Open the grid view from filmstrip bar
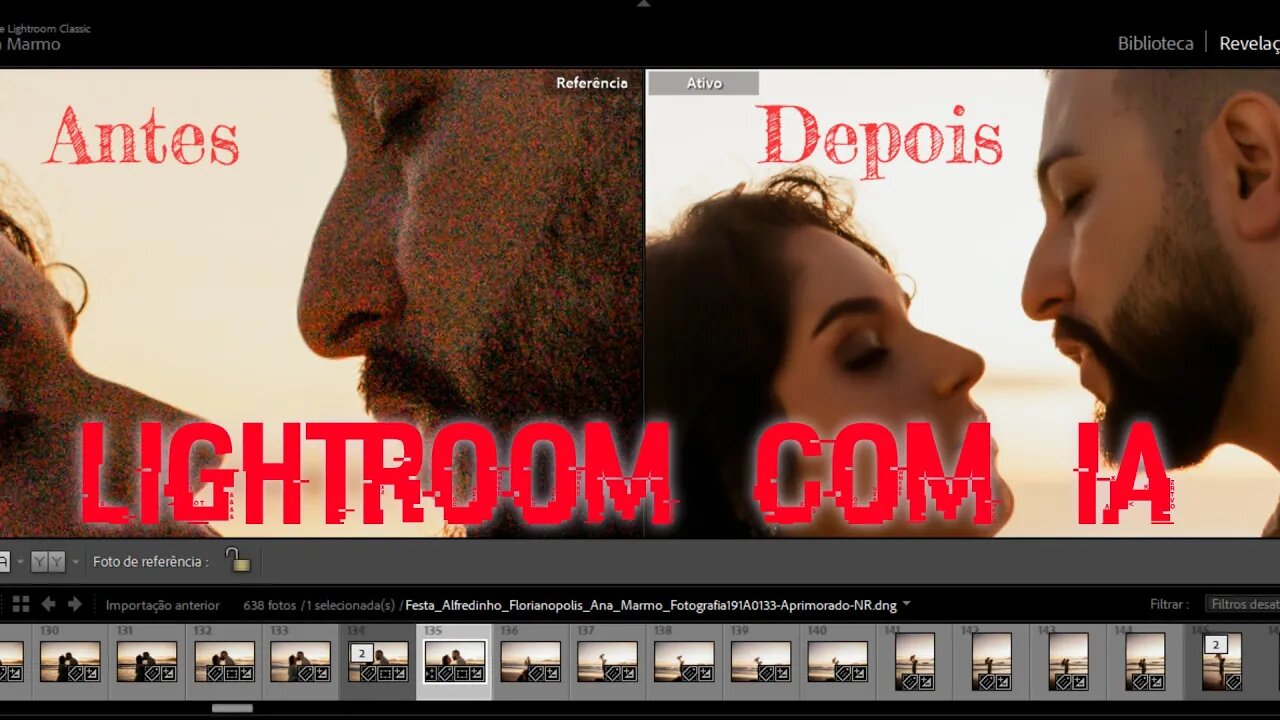This screenshot has width=1280, height=720. pos(21,604)
